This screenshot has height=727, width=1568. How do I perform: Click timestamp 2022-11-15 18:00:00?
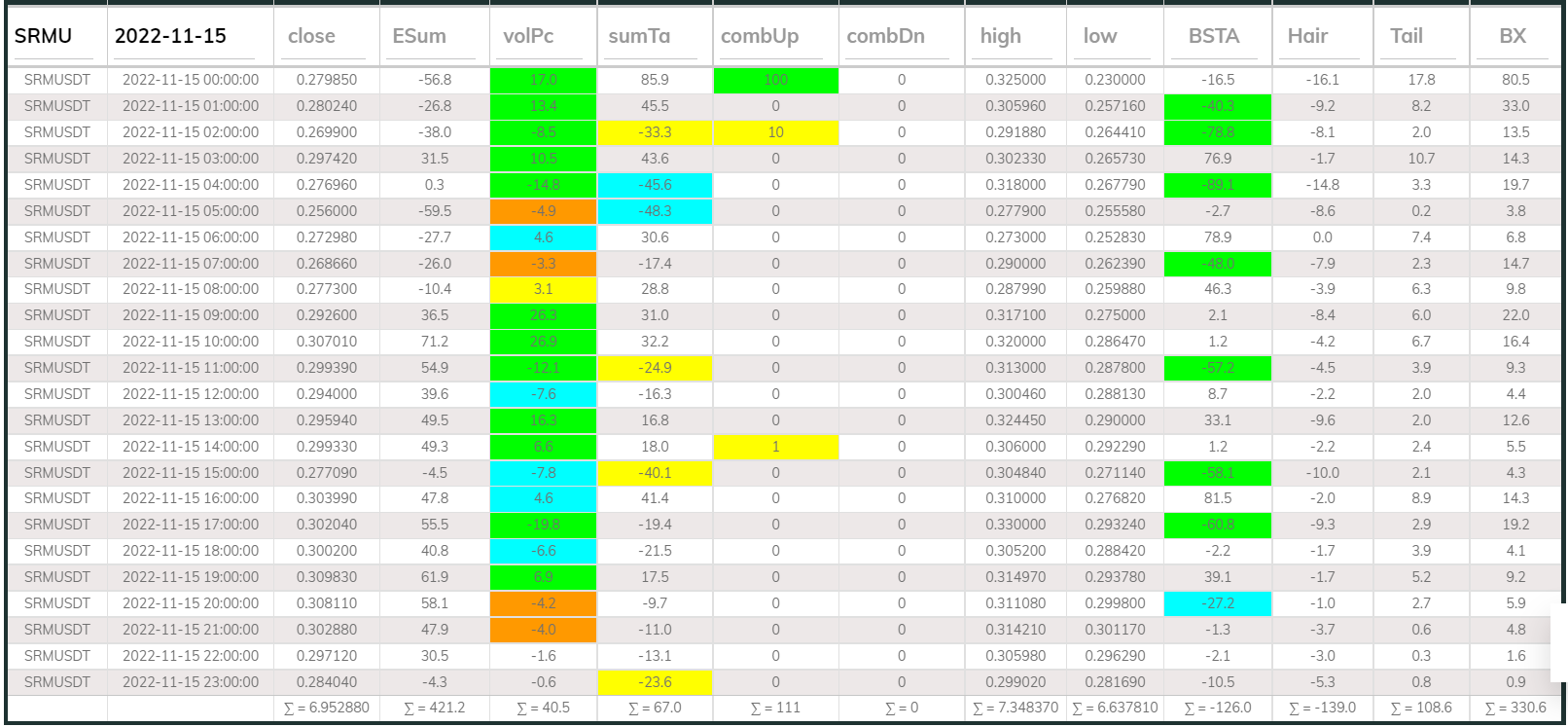(x=191, y=551)
